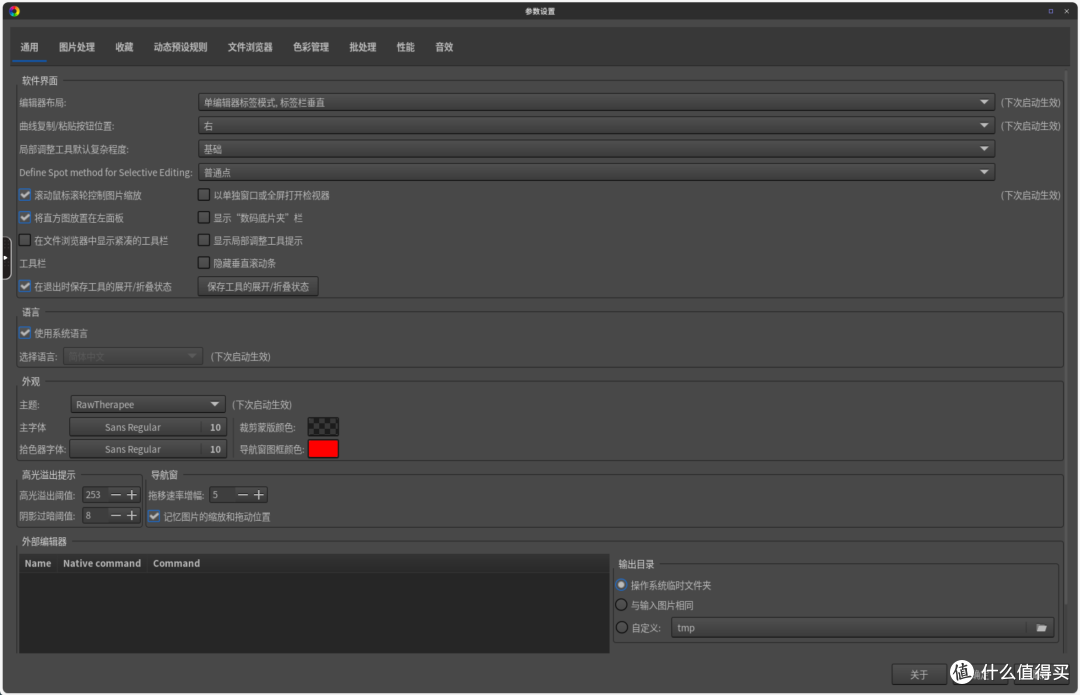Viewport: 1080px width, 695px height.
Task: Enable 在文件浏览器中显示紧凑的工具栏 checkbox
Action: point(25,240)
